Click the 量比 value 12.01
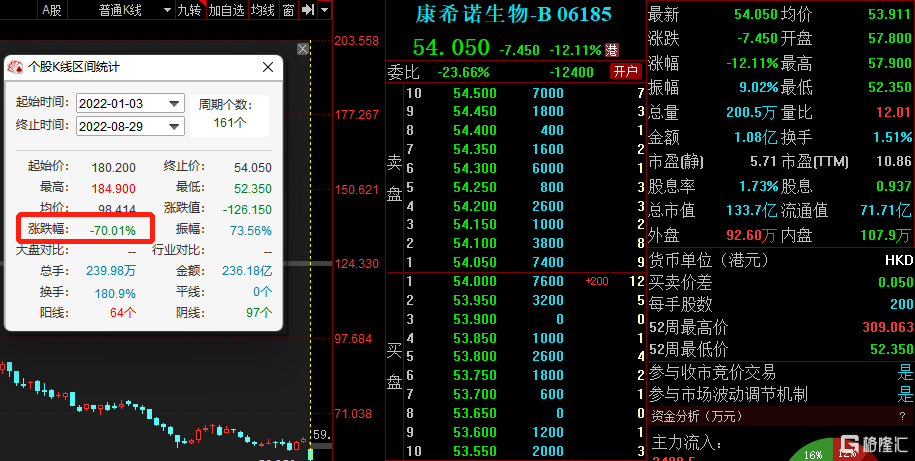This screenshot has width=915, height=461. [x=893, y=112]
